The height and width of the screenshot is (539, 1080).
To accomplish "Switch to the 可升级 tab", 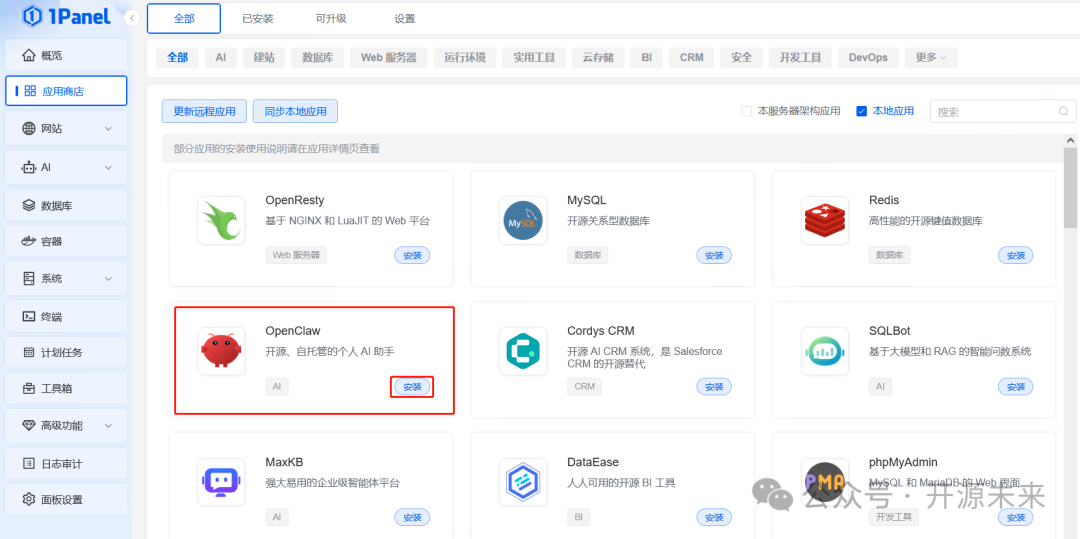I will click(x=330, y=19).
